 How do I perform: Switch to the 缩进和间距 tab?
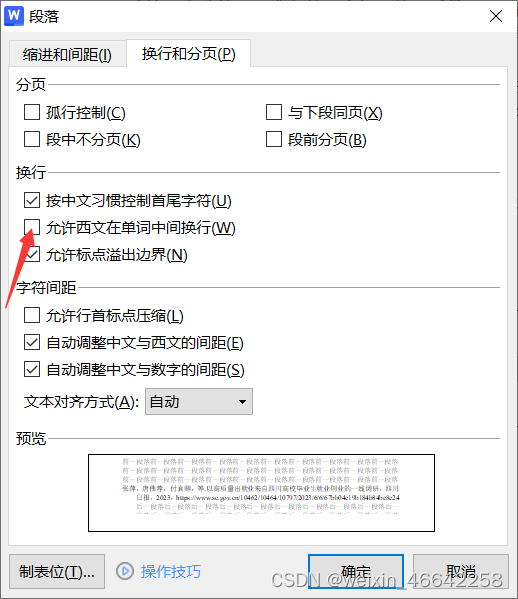pyautogui.click(x=67, y=54)
